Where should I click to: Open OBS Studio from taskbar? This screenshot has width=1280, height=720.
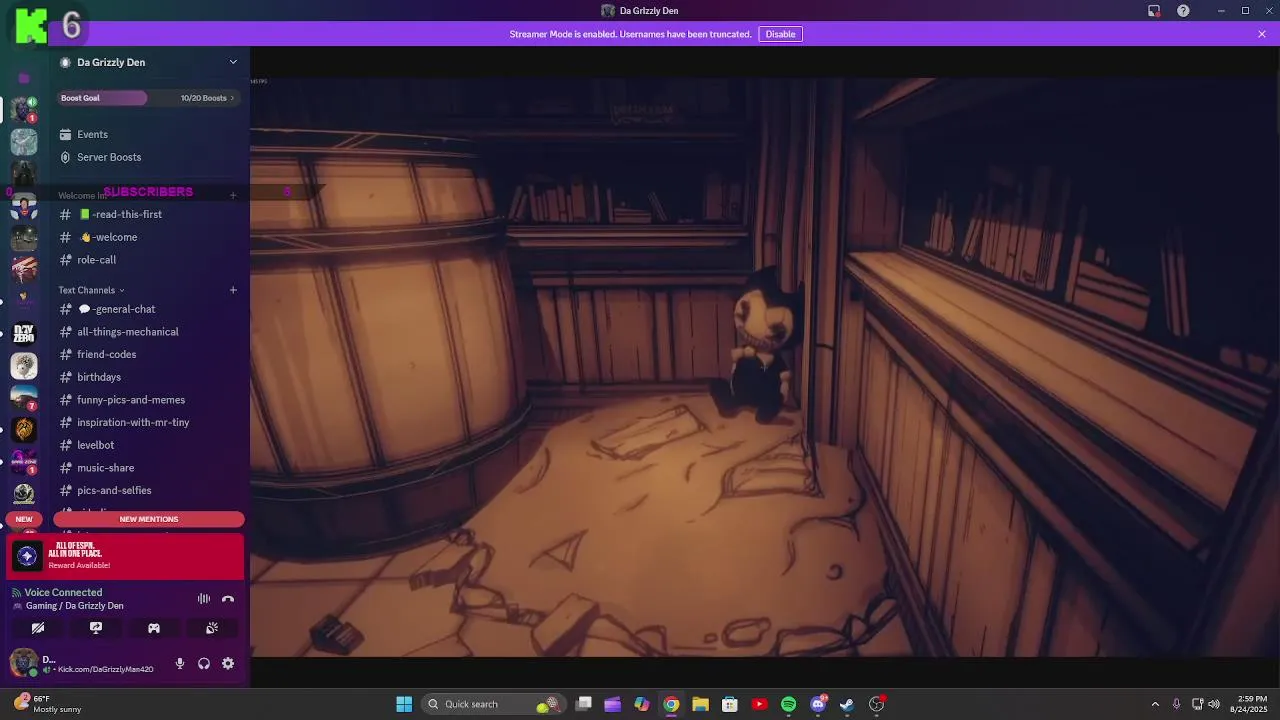click(x=876, y=704)
